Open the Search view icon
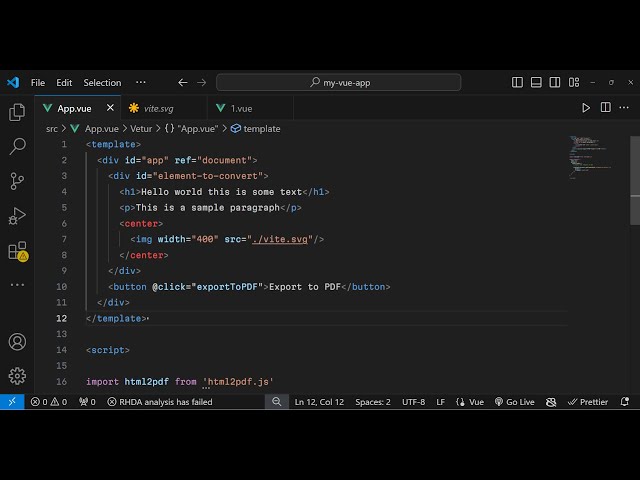Screen dimensions: 640x480 (x=17, y=147)
